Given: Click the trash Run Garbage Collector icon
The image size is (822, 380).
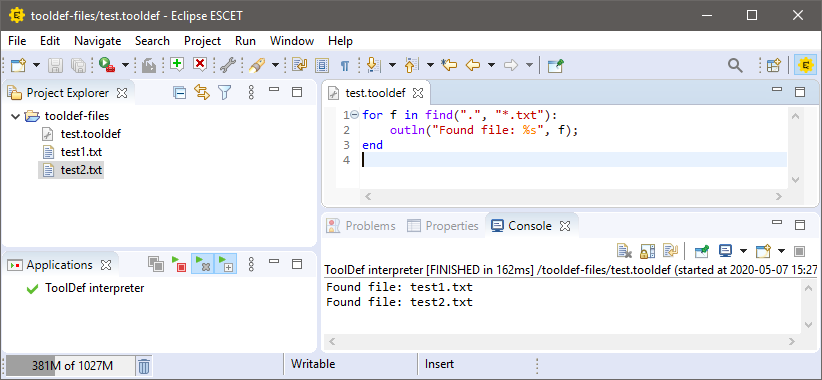Looking at the screenshot, I should click(x=144, y=365).
